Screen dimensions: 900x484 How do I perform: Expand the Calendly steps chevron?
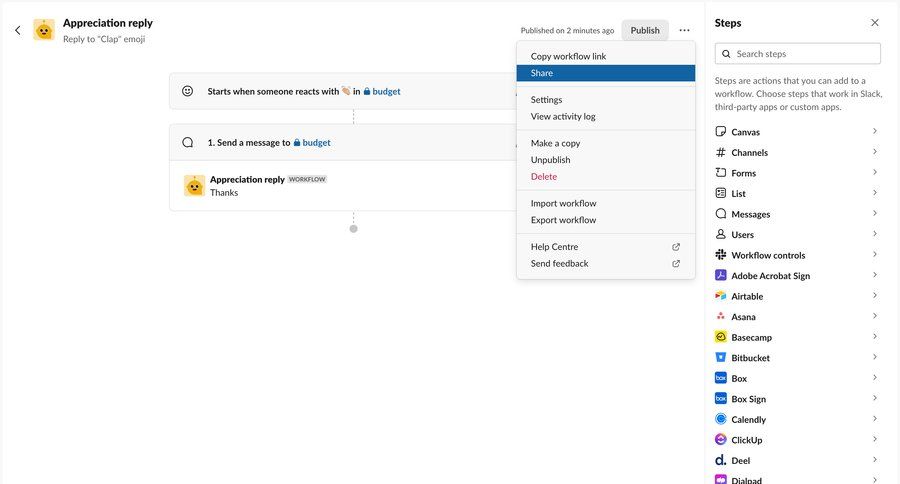(x=875, y=419)
